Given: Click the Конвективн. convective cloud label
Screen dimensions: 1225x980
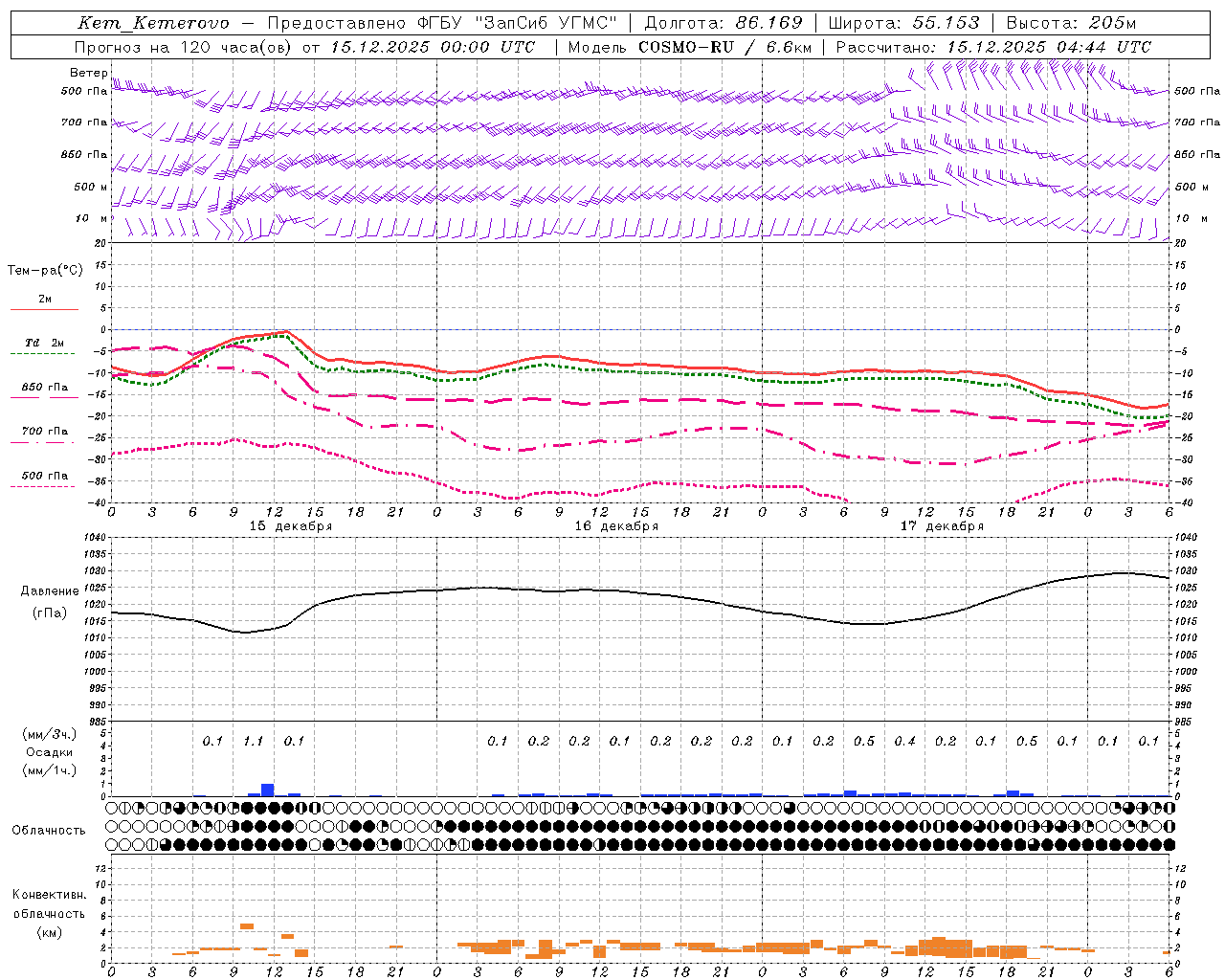Looking at the screenshot, I should pos(49,895).
